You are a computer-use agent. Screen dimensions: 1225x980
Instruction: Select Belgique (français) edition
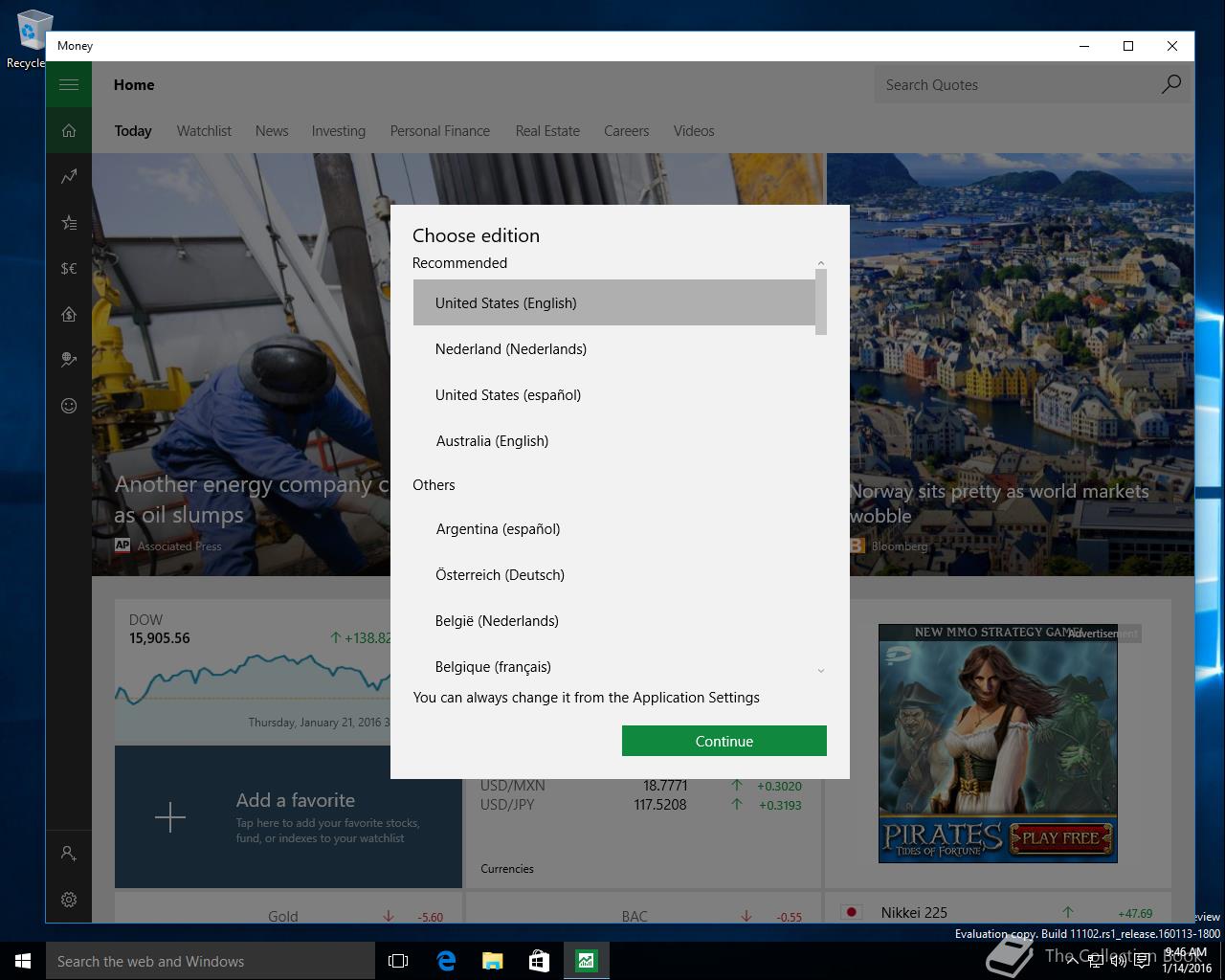click(613, 666)
